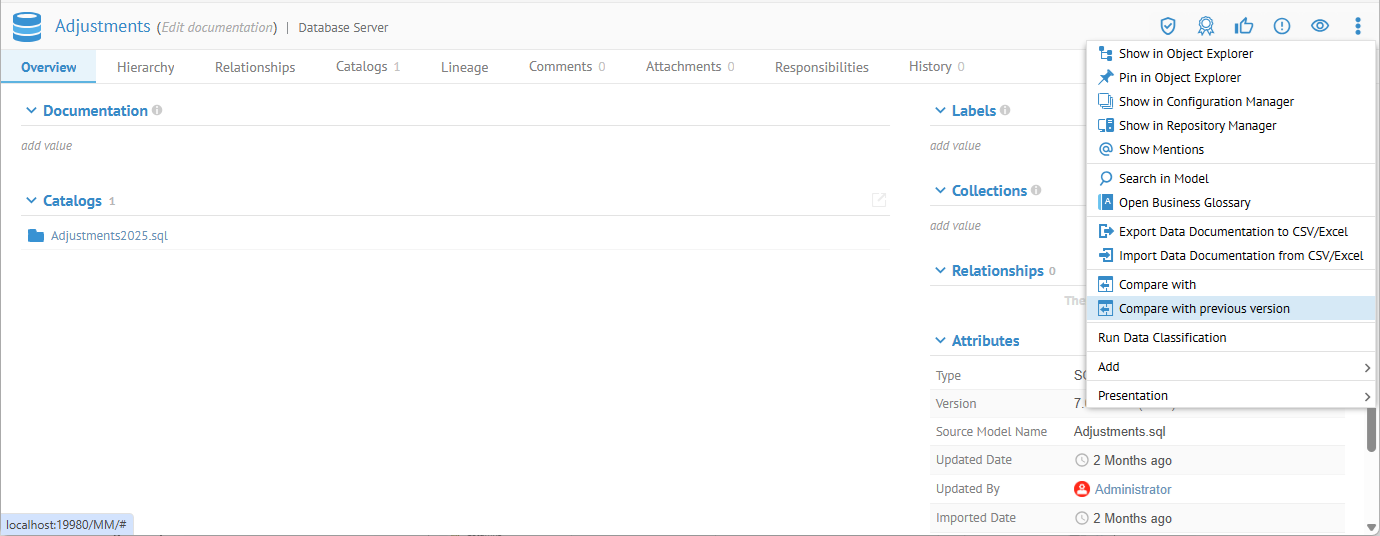Click the warning exclamation circle icon
The height and width of the screenshot is (536, 1380).
(x=1282, y=26)
